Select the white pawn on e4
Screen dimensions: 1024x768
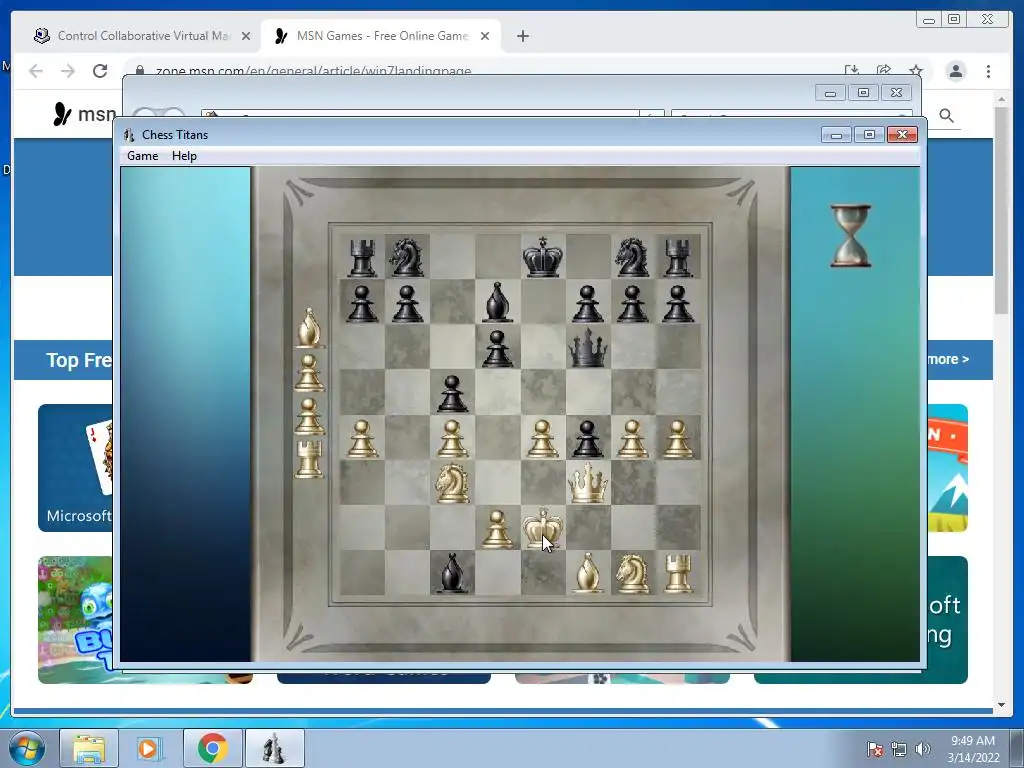[542, 438]
